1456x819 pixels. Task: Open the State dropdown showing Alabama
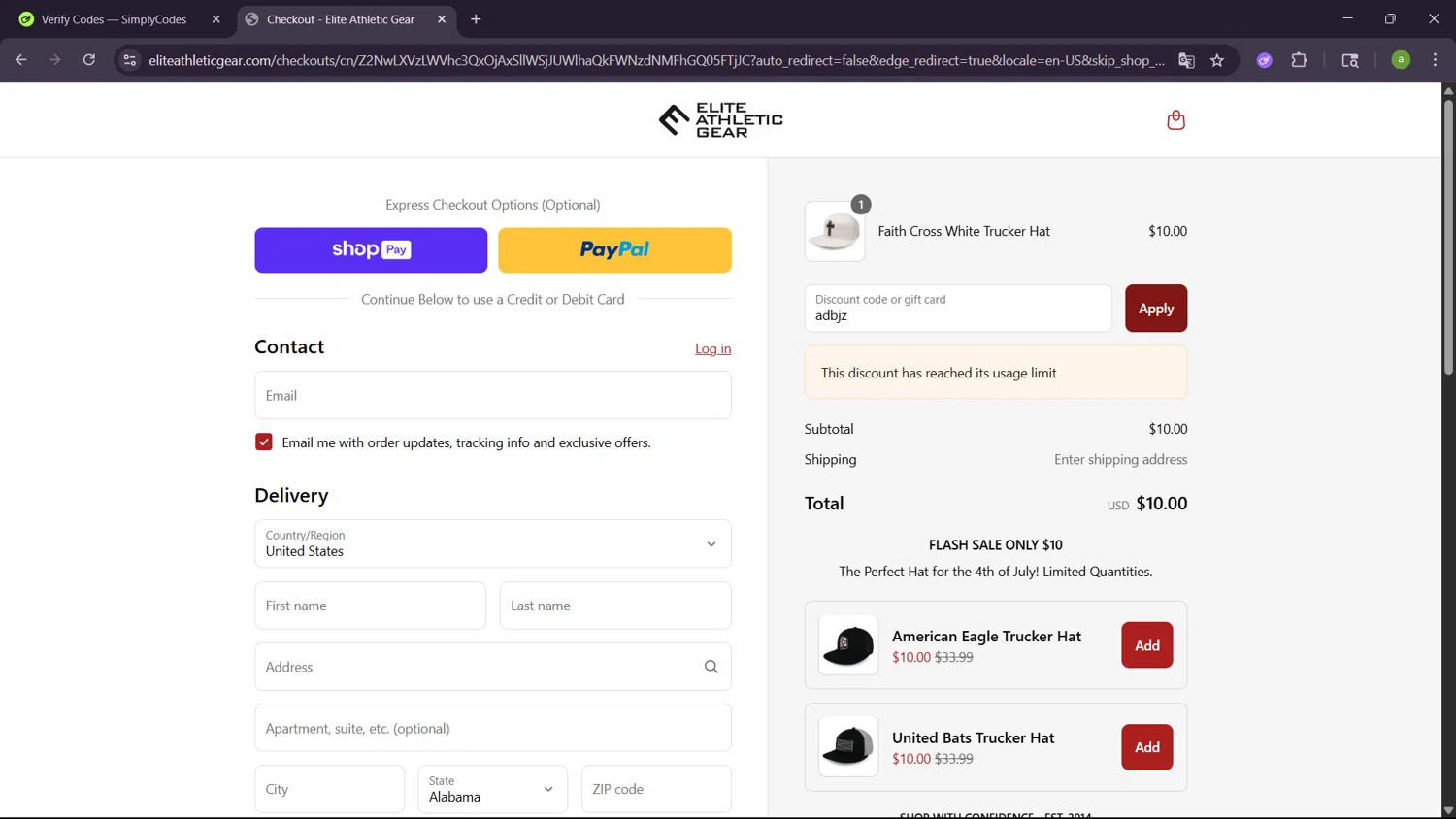click(x=492, y=789)
